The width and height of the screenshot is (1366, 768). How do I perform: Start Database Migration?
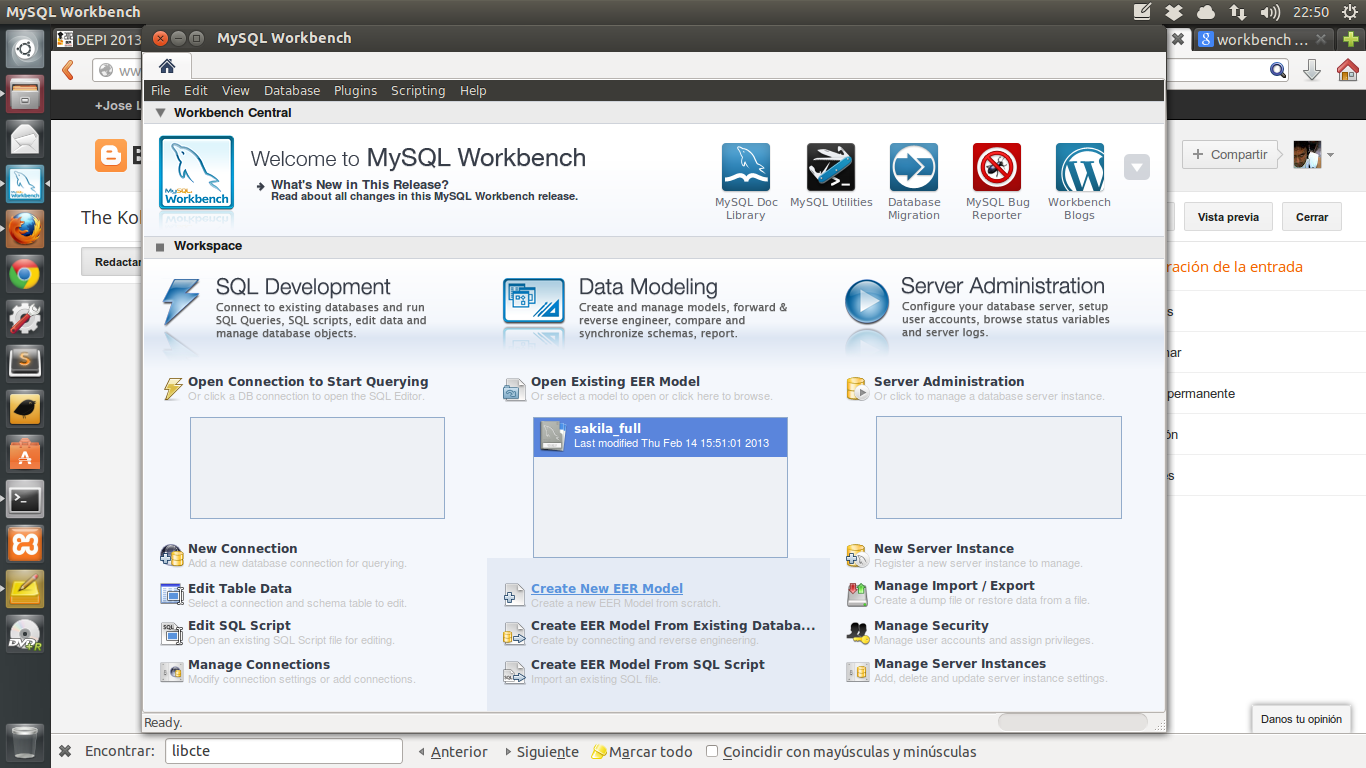point(913,166)
